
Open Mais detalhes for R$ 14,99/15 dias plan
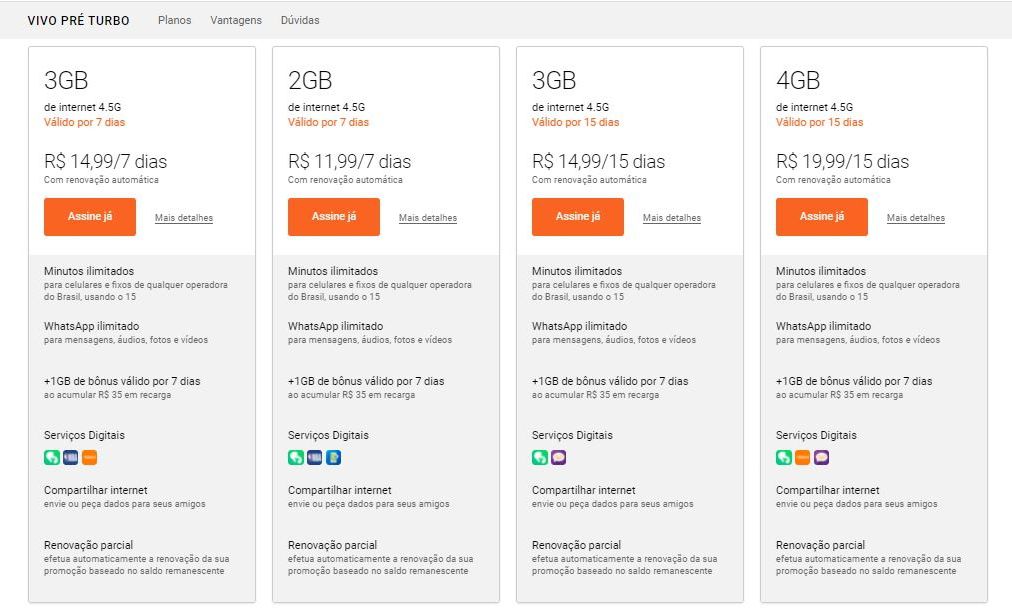click(x=672, y=218)
